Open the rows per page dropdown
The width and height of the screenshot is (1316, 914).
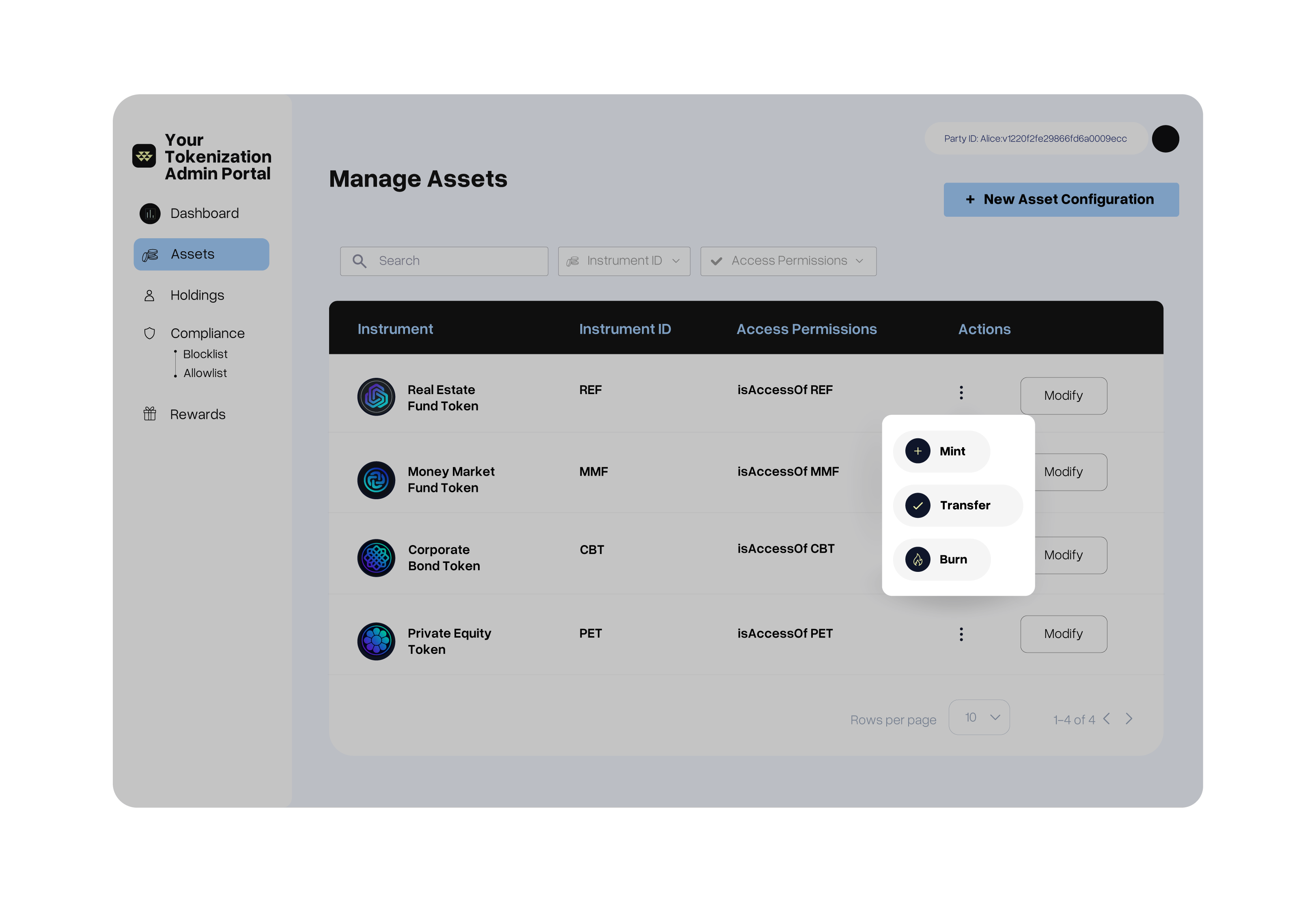click(979, 718)
